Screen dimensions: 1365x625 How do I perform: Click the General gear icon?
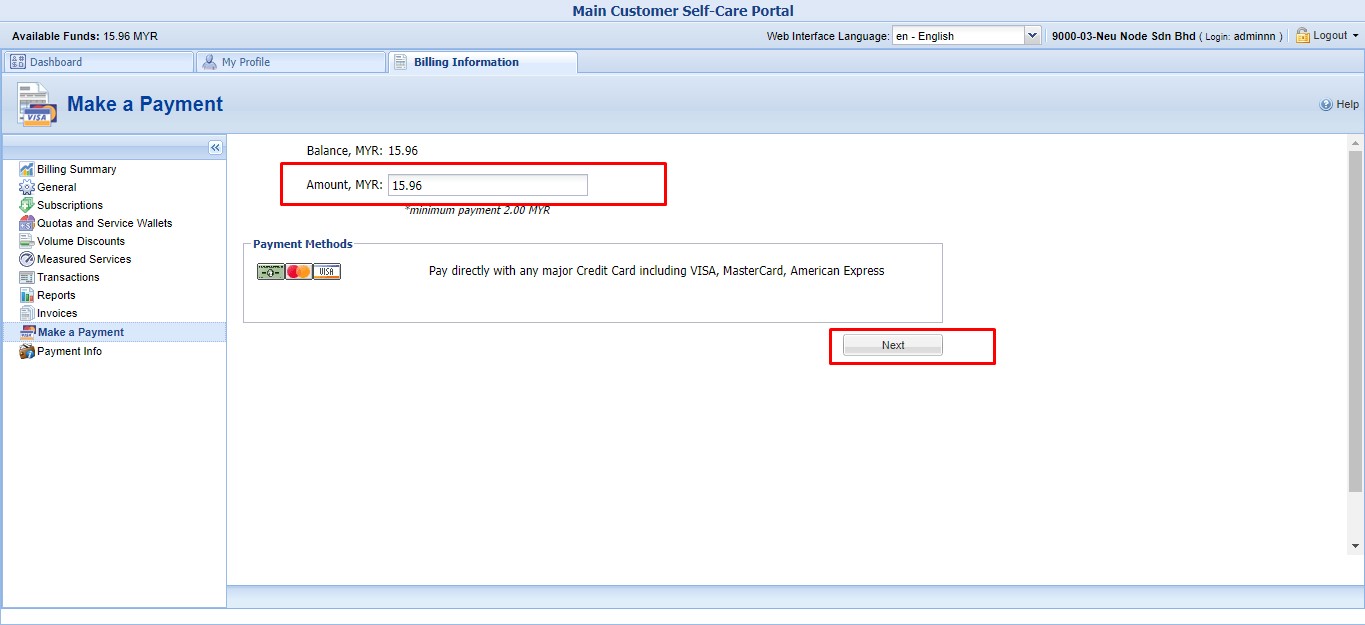pos(27,187)
